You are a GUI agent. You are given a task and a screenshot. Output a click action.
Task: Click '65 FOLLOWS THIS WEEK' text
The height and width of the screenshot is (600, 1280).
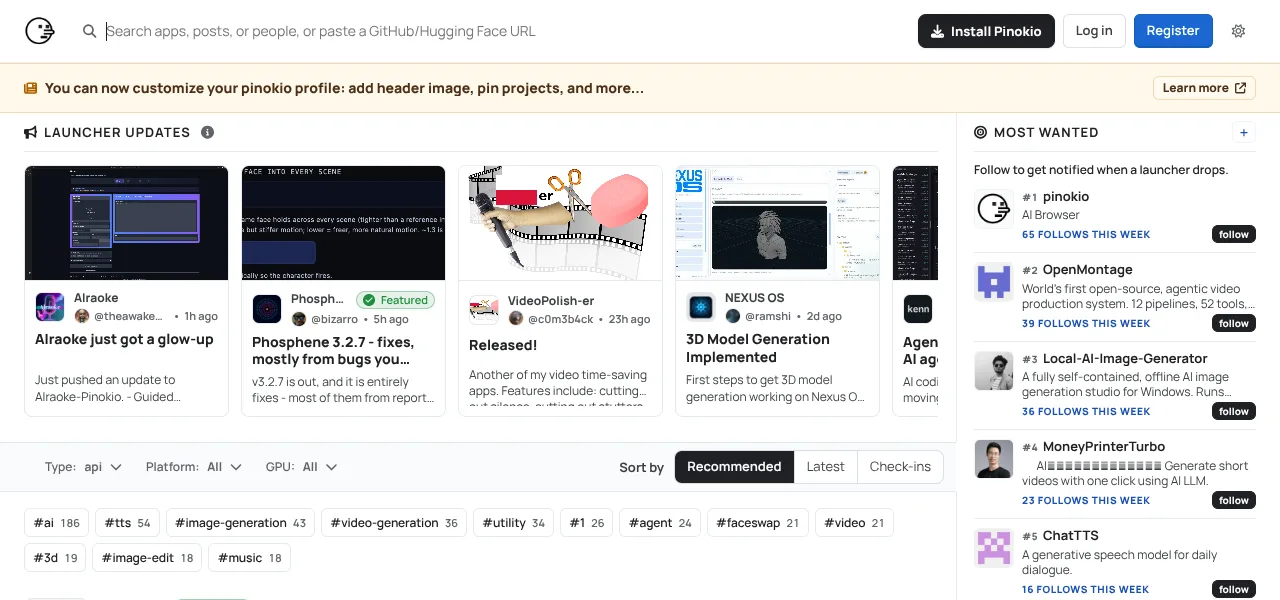1086,235
